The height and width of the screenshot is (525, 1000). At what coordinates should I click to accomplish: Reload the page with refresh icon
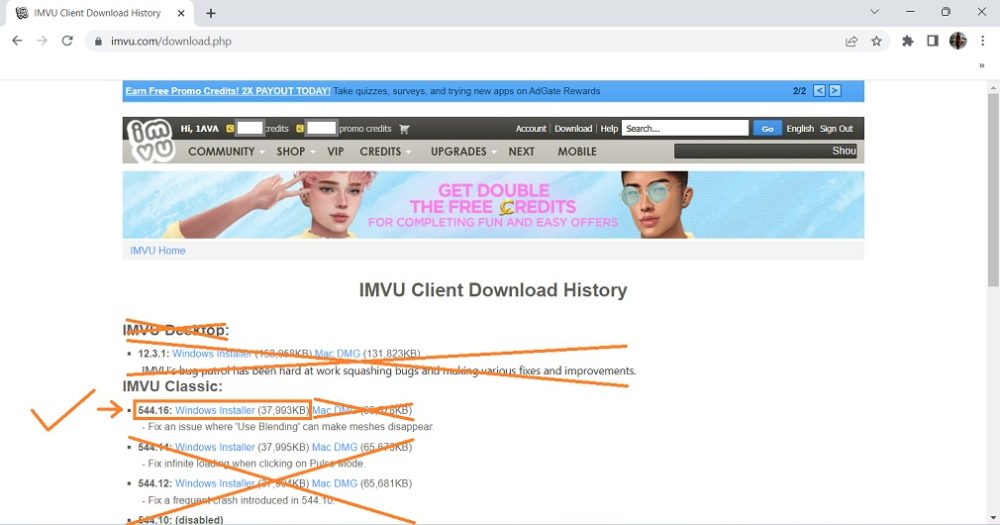[67, 41]
